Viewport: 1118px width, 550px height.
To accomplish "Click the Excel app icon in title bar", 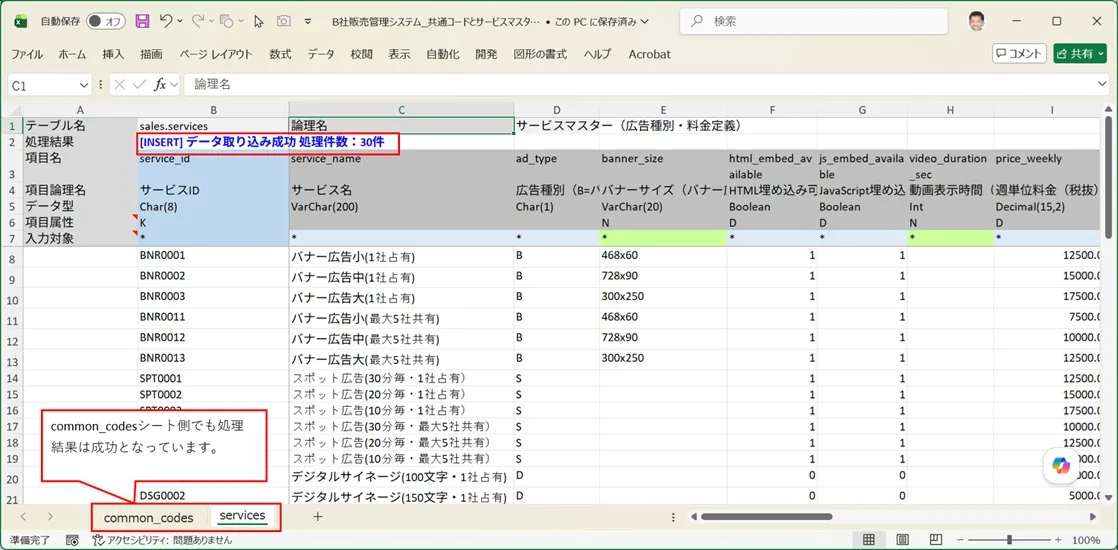I will (x=21, y=21).
